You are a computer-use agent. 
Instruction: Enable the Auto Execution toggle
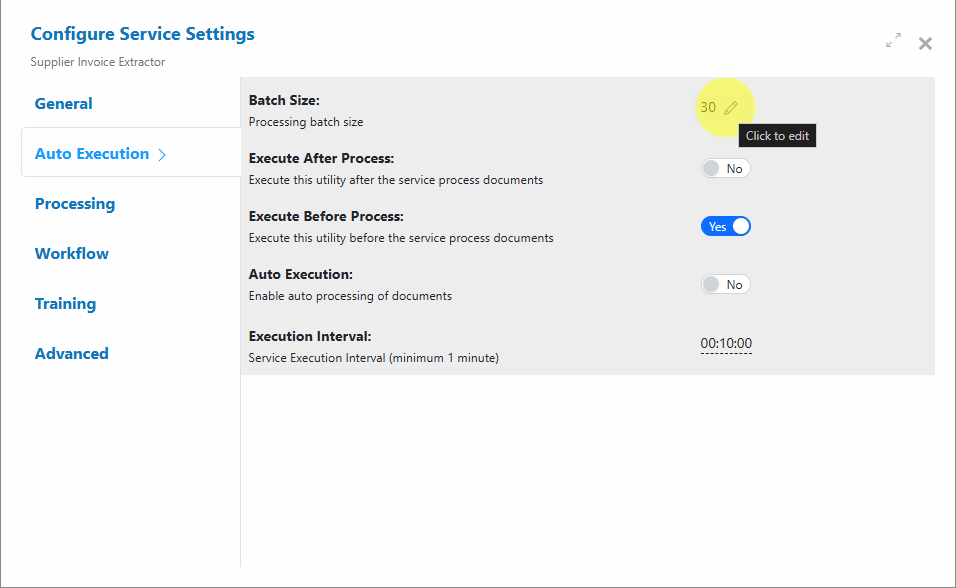tap(726, 284)
